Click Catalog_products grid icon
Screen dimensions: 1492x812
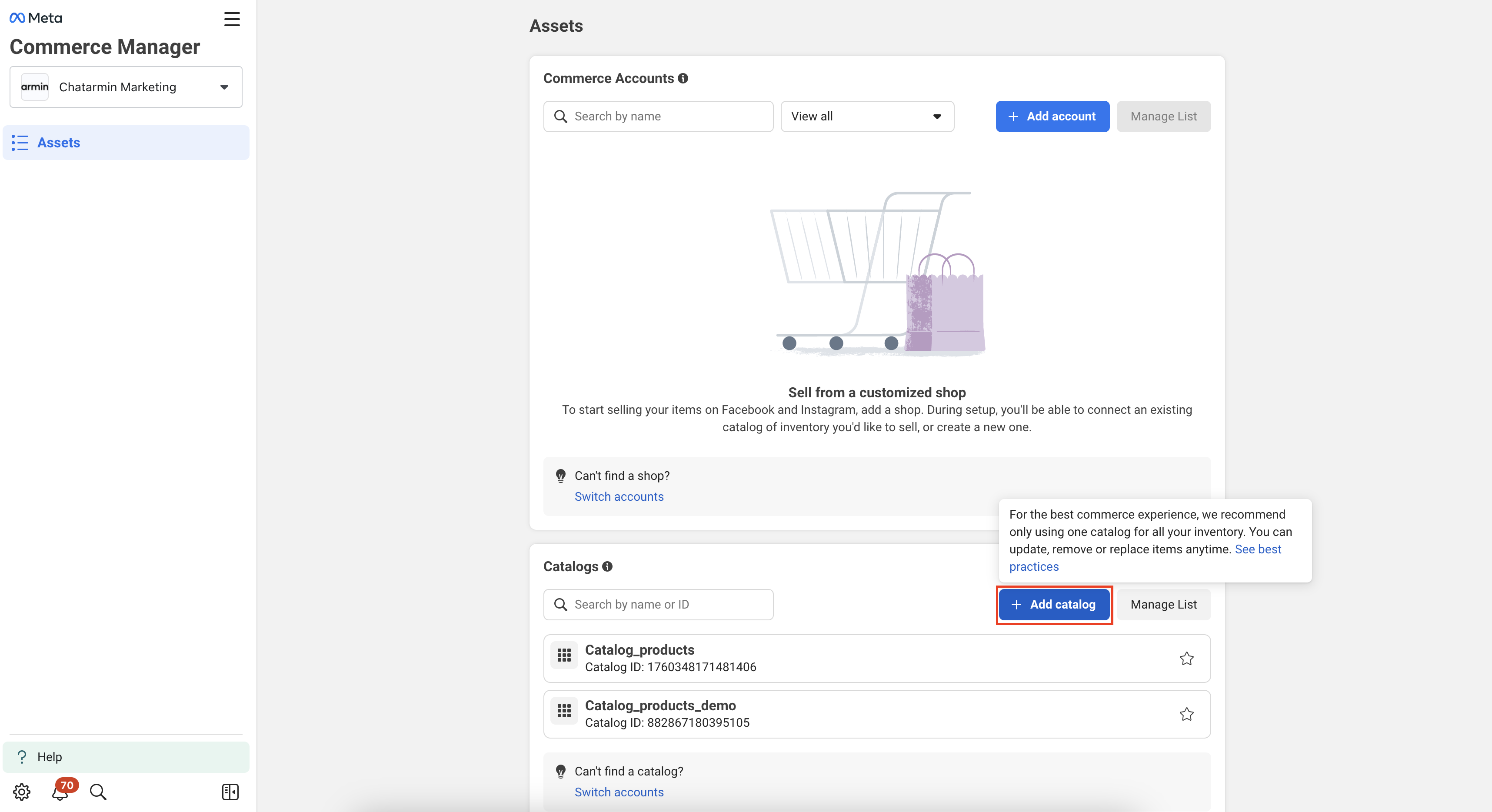563,656
